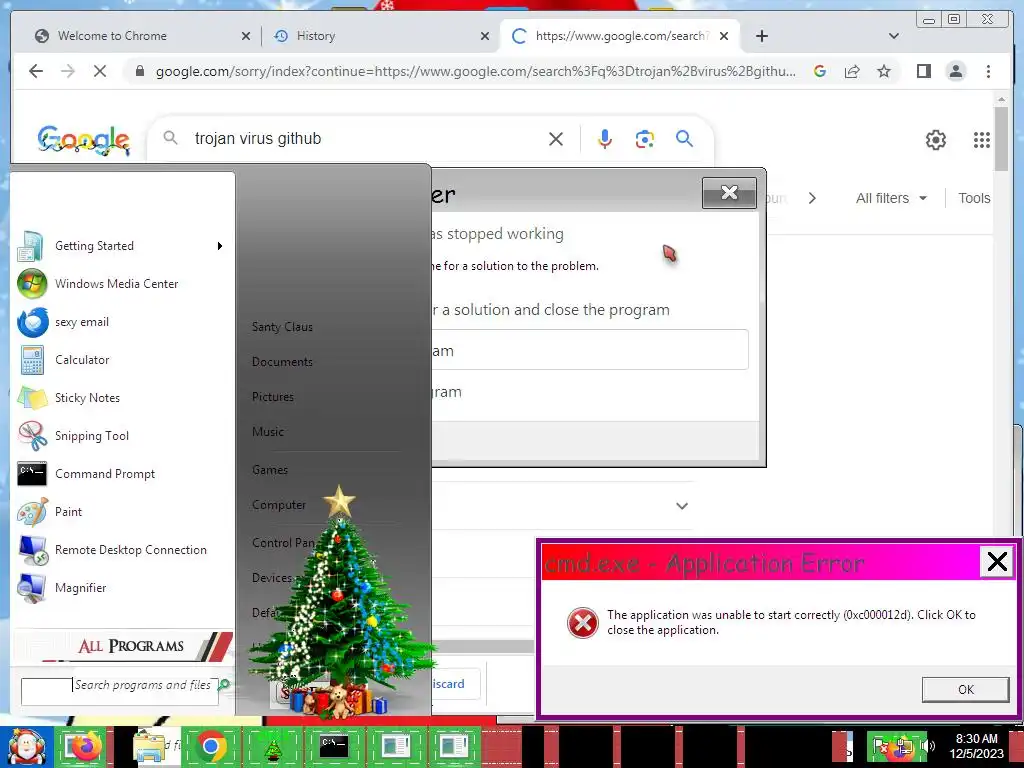Open Documents in Start menu
This screenshot has height=768, width=1024.
tap(282, 362)
